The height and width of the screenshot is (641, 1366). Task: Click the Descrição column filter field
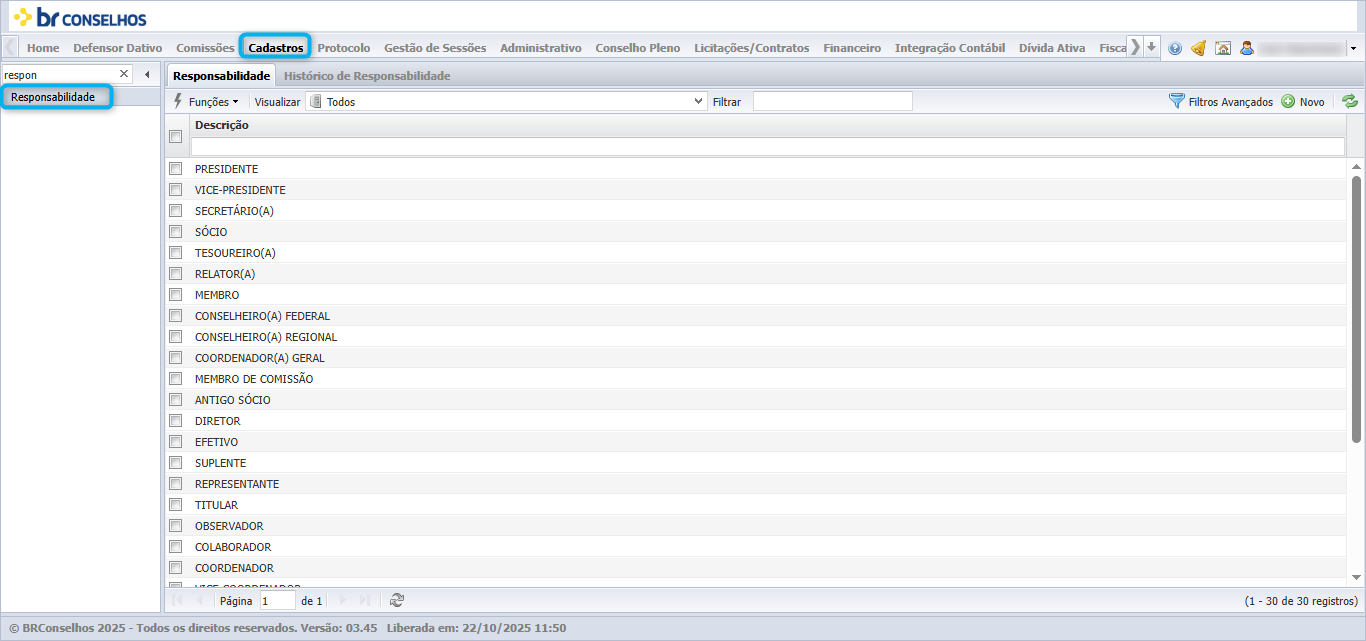pos(768,147)
